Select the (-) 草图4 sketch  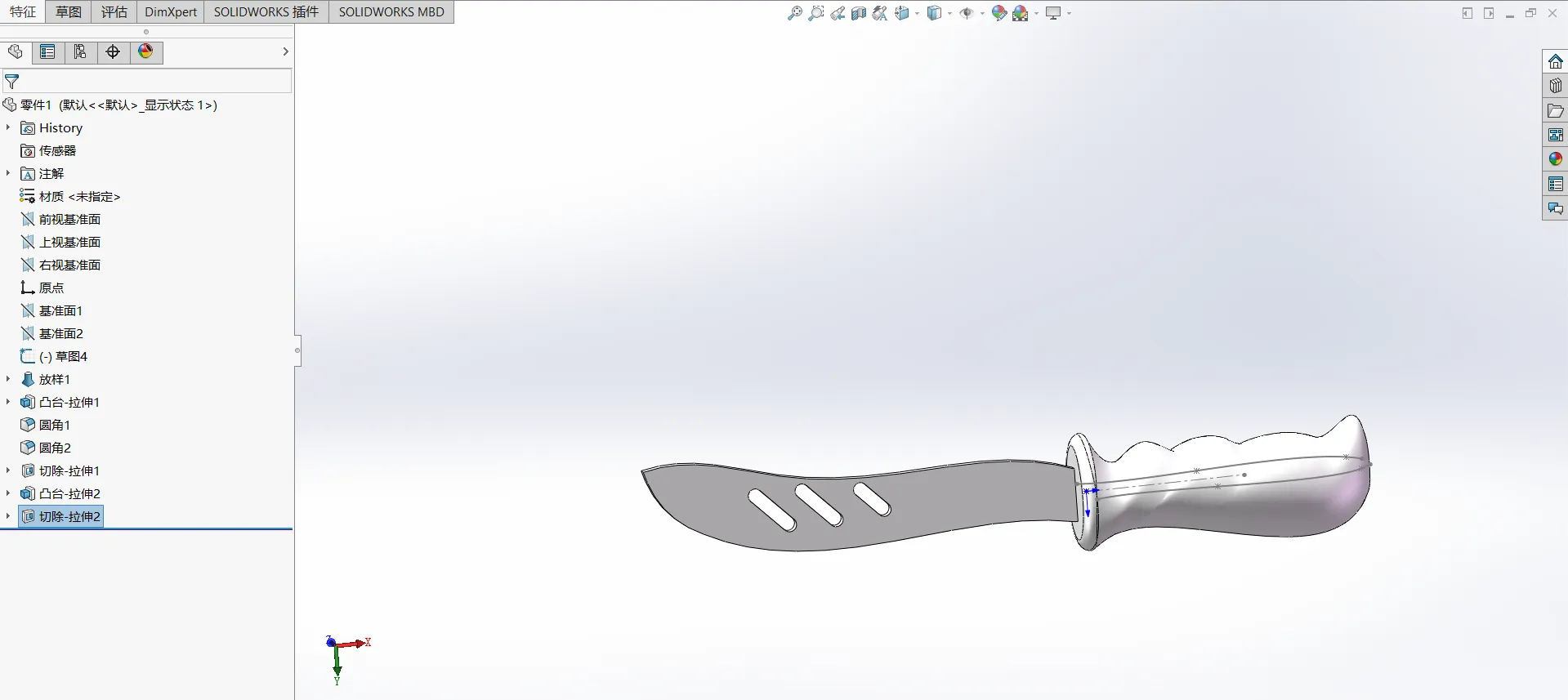pyautogui.click(x=54, y=356)
